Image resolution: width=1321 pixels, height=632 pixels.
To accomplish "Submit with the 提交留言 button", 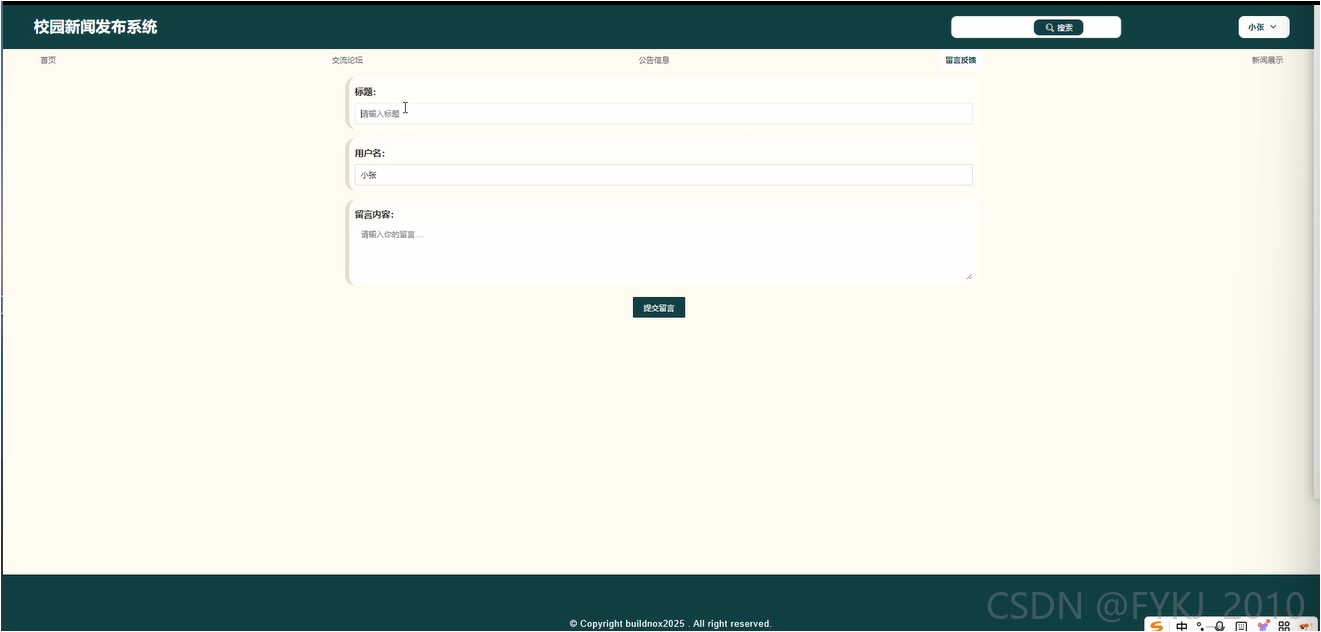I will pos(659,308).
